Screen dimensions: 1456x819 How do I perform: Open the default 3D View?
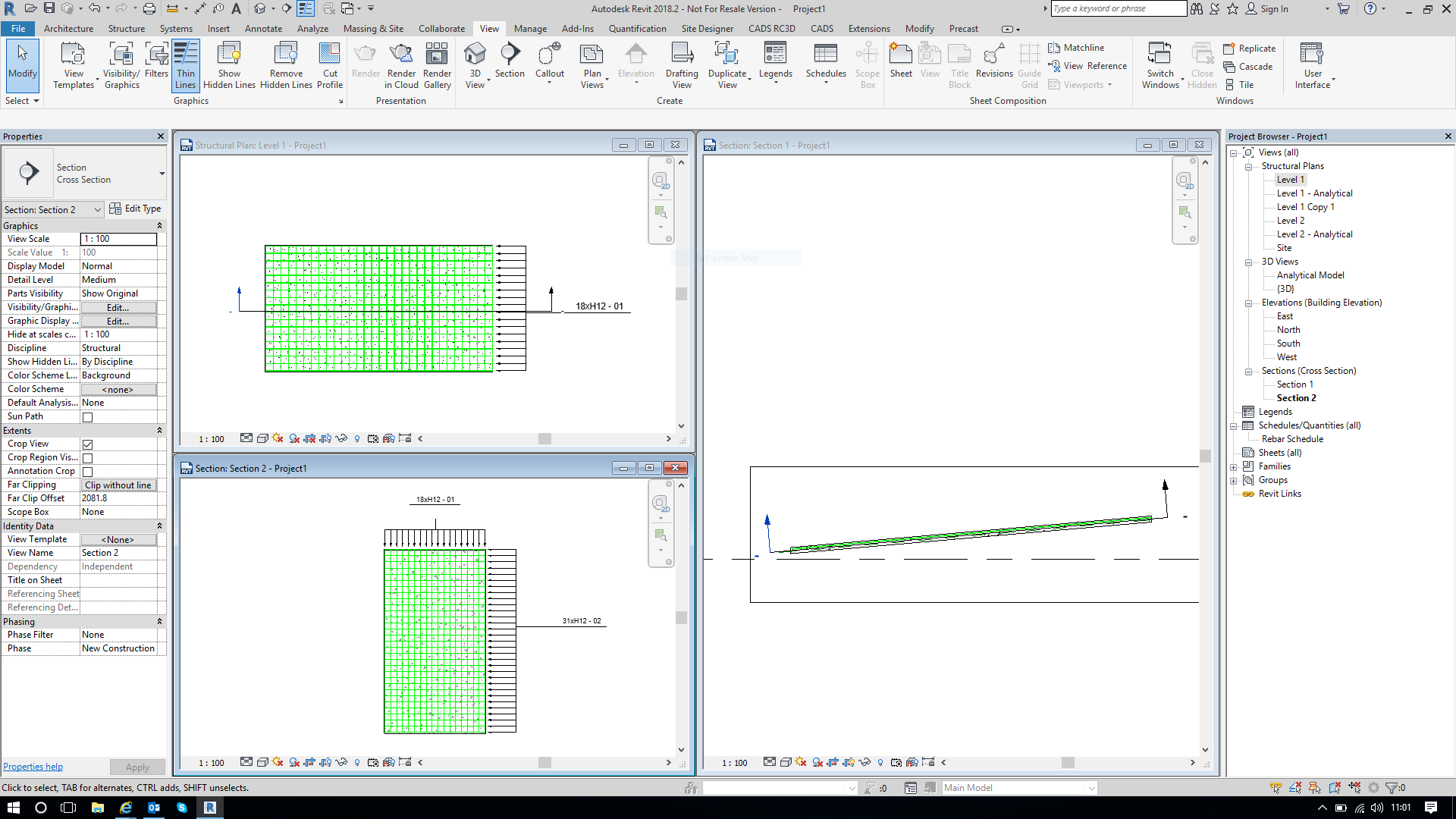(x=475, y=61)
